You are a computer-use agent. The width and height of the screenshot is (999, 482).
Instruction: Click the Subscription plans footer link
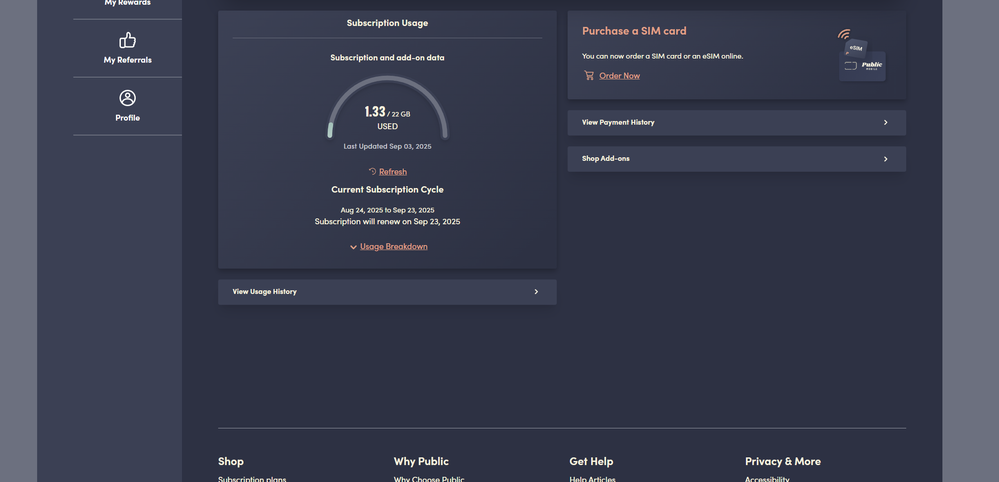pyautogui.click(x=252, y=479)
